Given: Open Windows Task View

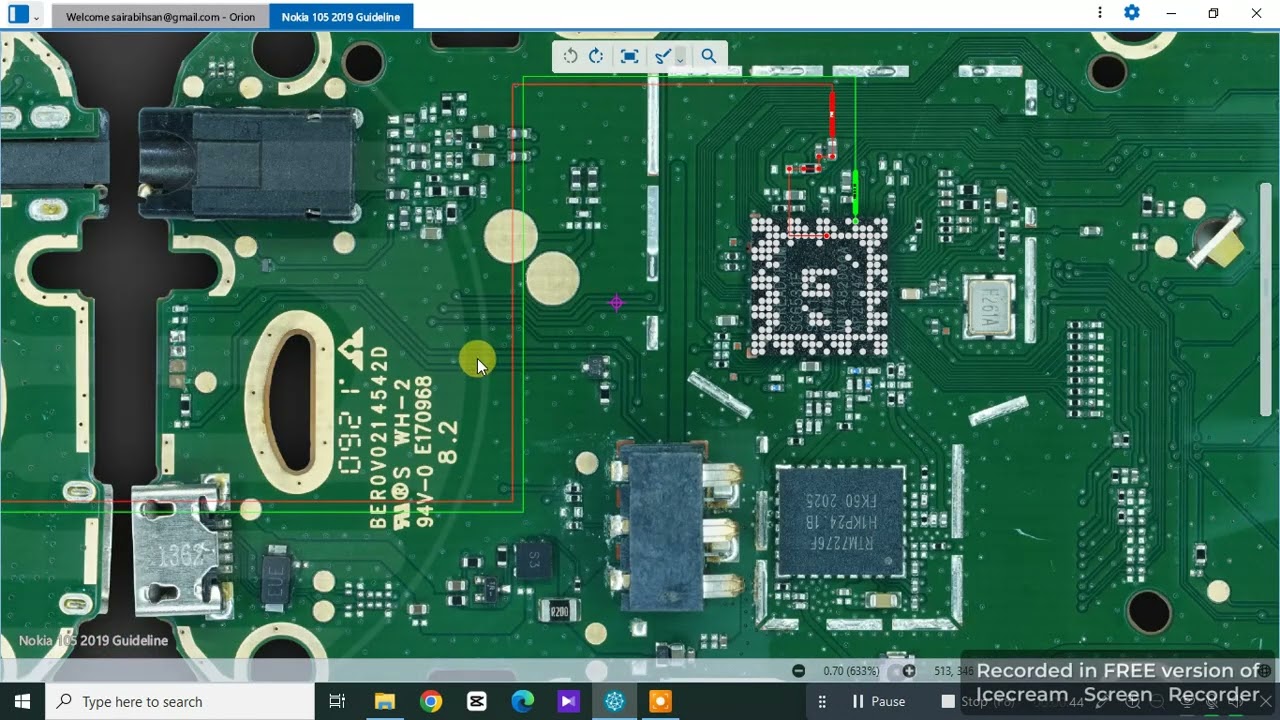Looking at the screenshot, I should click(337, 702).
